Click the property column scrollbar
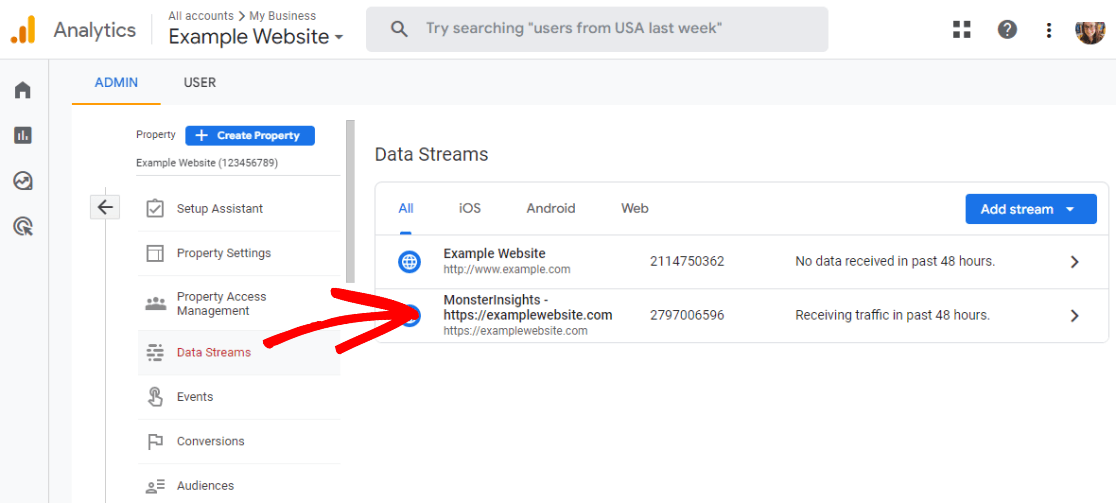The width and height of the screenshot is (1116, 503). pyautogui.click(x=349, y=202)
